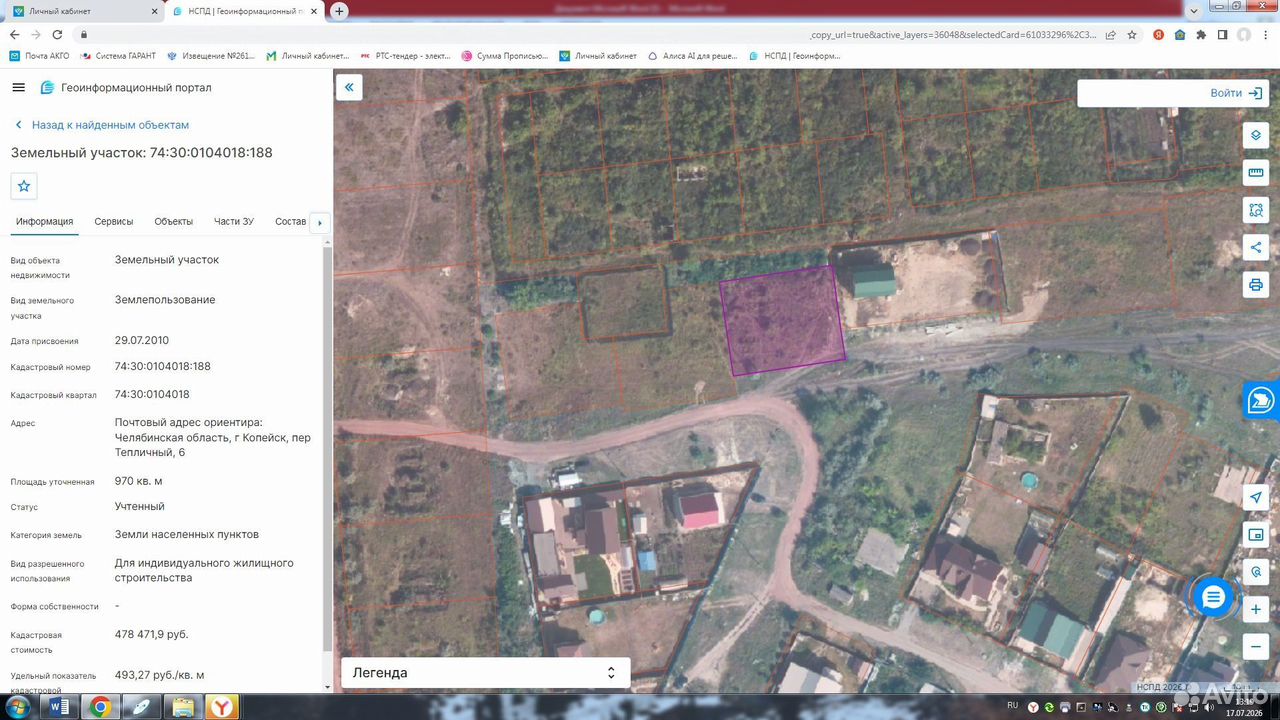Screen dimensions: 1280x720
Task: Expand the Легенда selector
Action: [485, 673]
